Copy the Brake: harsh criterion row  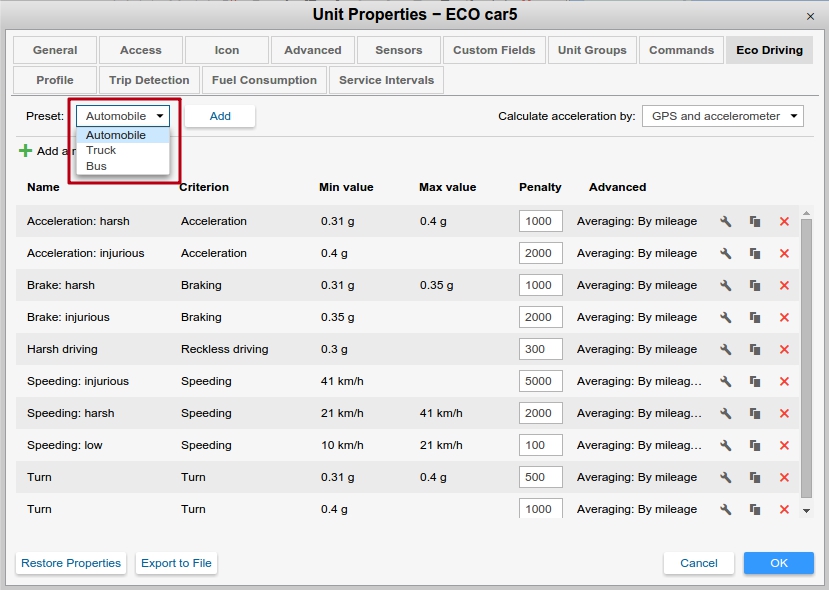point(755,285)
